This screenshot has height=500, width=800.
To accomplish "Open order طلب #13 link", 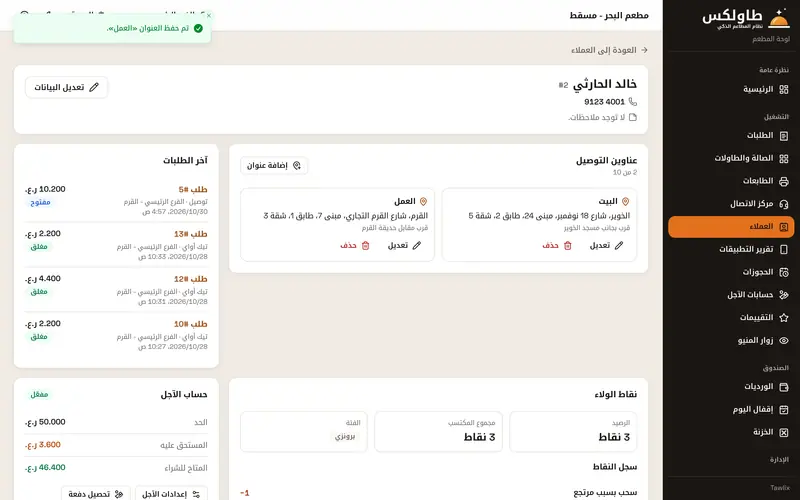I will click(191, 234).
